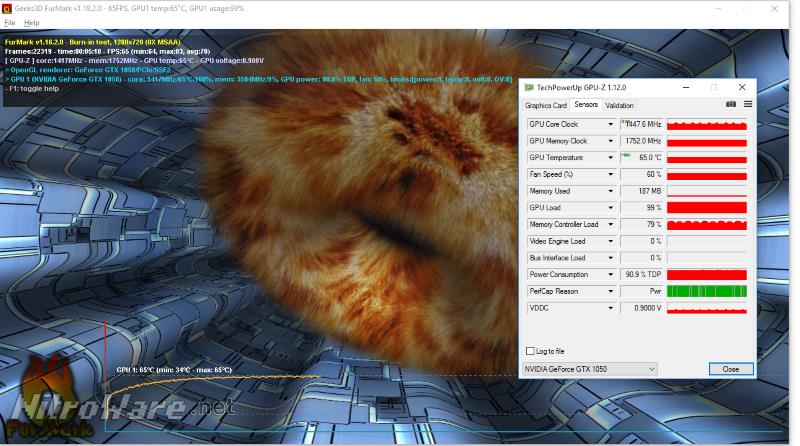This screenshot has height=446, width=800.
Task: Click the 1752.0 MHz memory clock value
Action: tap(642, 141)
